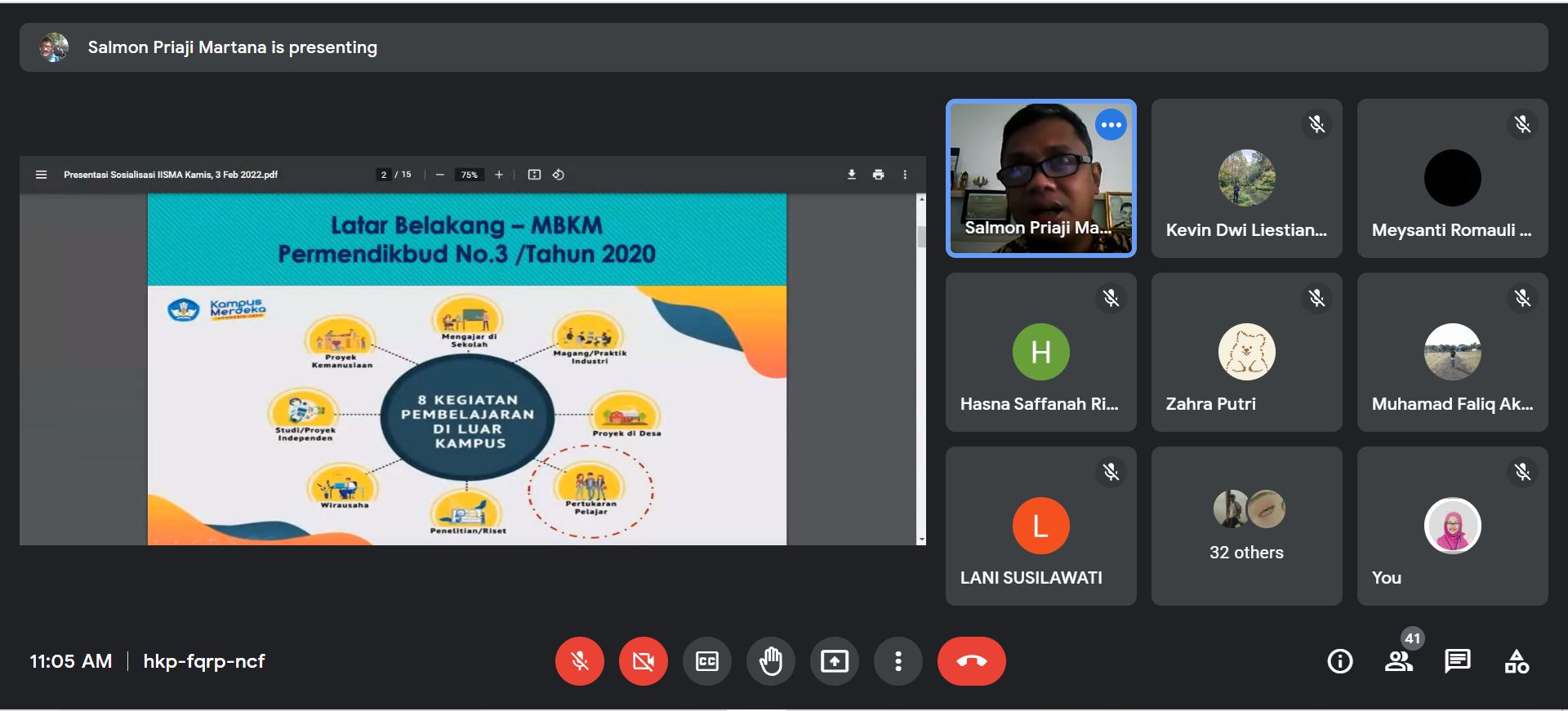Zoom out on the PDF with minus
This screenshot has height=711, width=1568.
point(439,175)
